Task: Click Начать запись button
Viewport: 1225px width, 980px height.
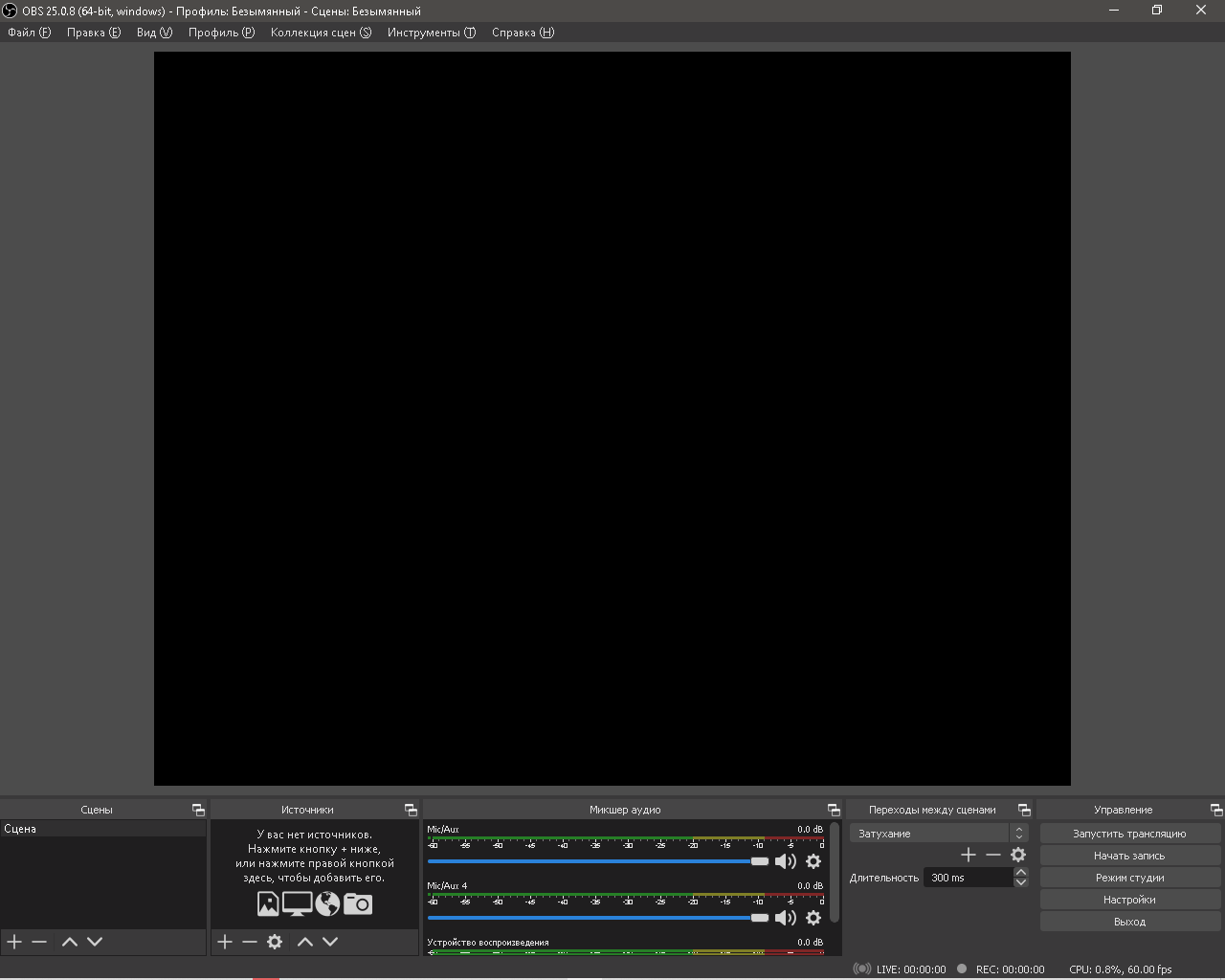Action: (x=1129, y=856)
